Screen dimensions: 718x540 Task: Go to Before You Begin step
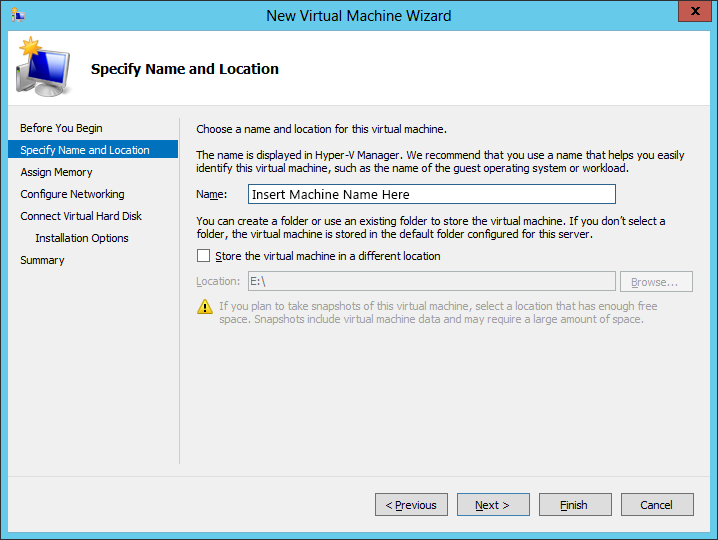(61, 128)
